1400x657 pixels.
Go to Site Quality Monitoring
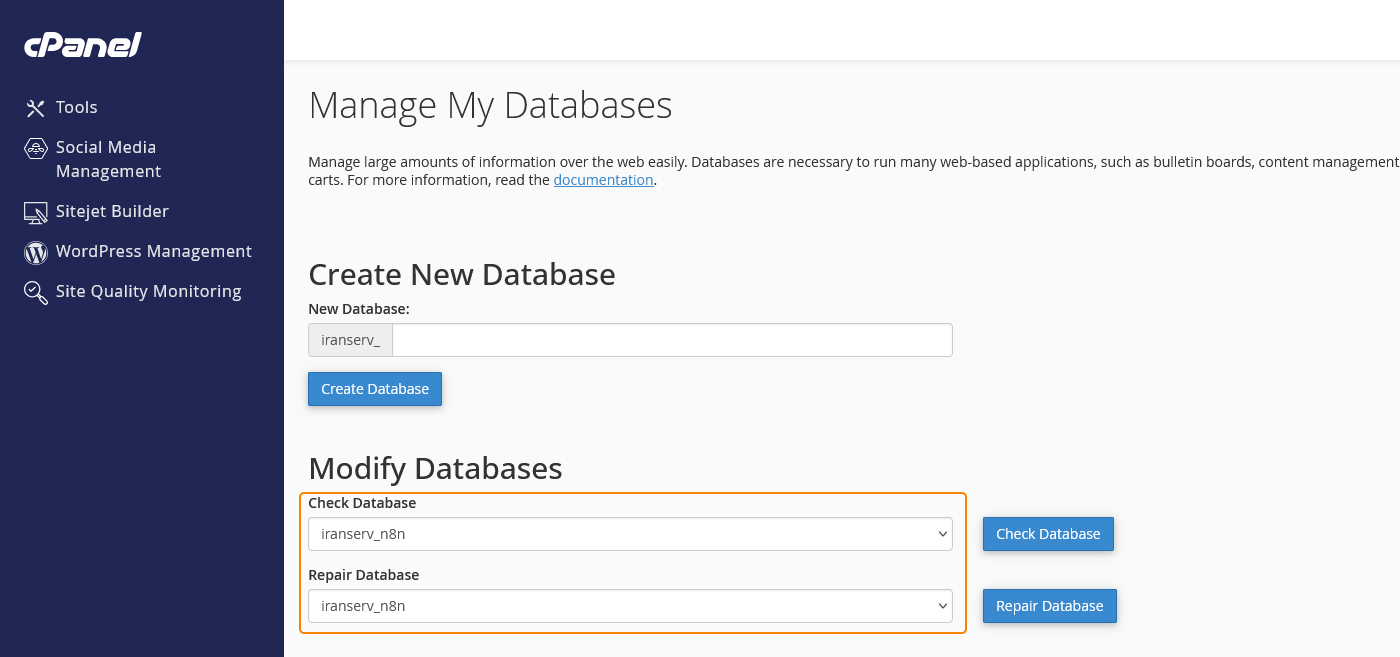pyautogui.click(x=148, y=291)
